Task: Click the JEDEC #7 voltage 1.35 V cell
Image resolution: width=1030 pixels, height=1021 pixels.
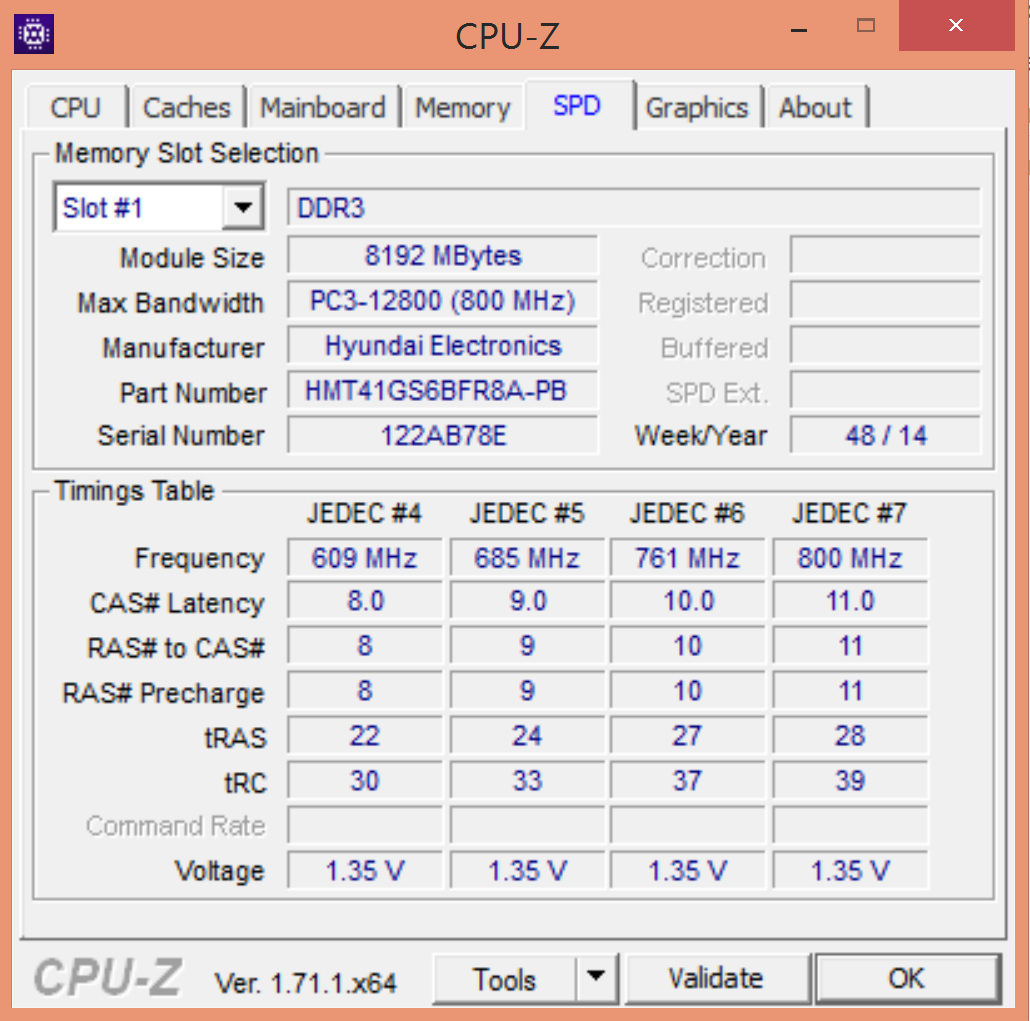Action: point(850,871)
